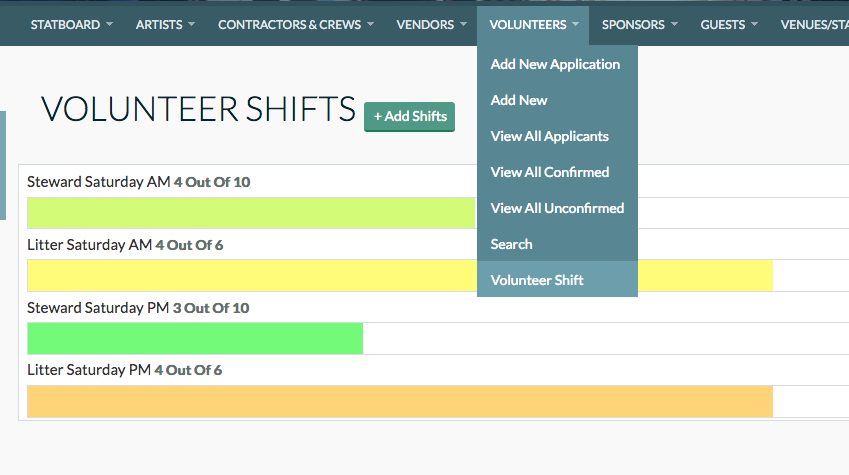Expand the Artists navigation menu
Image resolution: width=849 pixels, height=475 pixels.
click(165, 24)
